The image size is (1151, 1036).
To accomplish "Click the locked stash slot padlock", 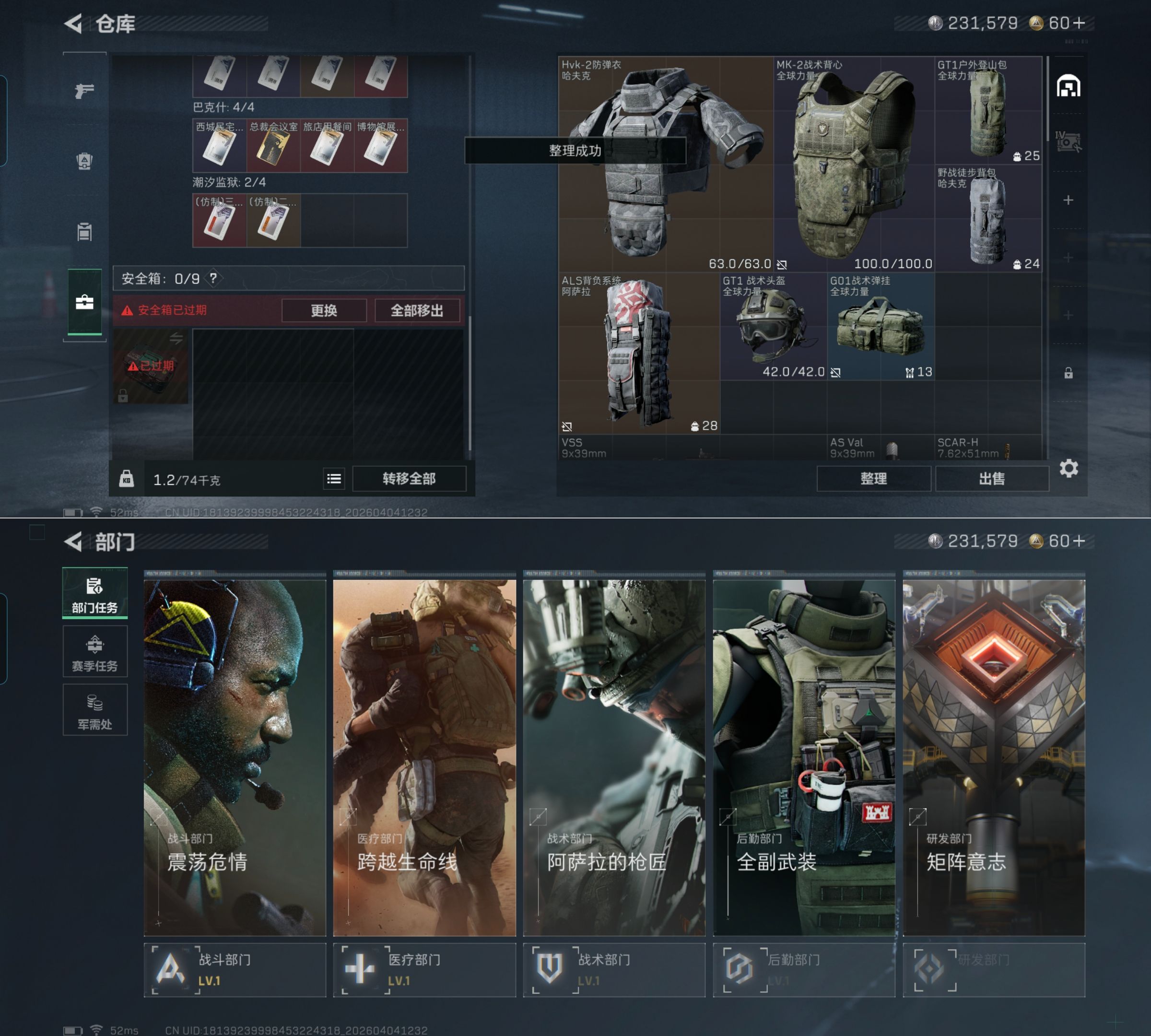I will pos(1069,373).
